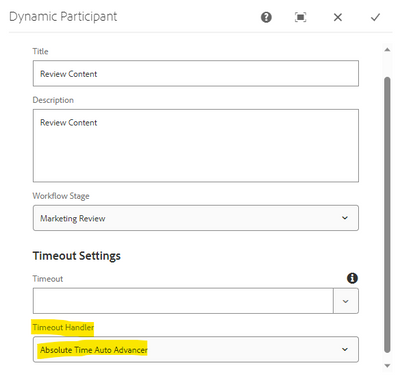This screenshot has width=400, height=379.
Task: Toggle the fullscreen dialog icon
Action: coord(301,17)
